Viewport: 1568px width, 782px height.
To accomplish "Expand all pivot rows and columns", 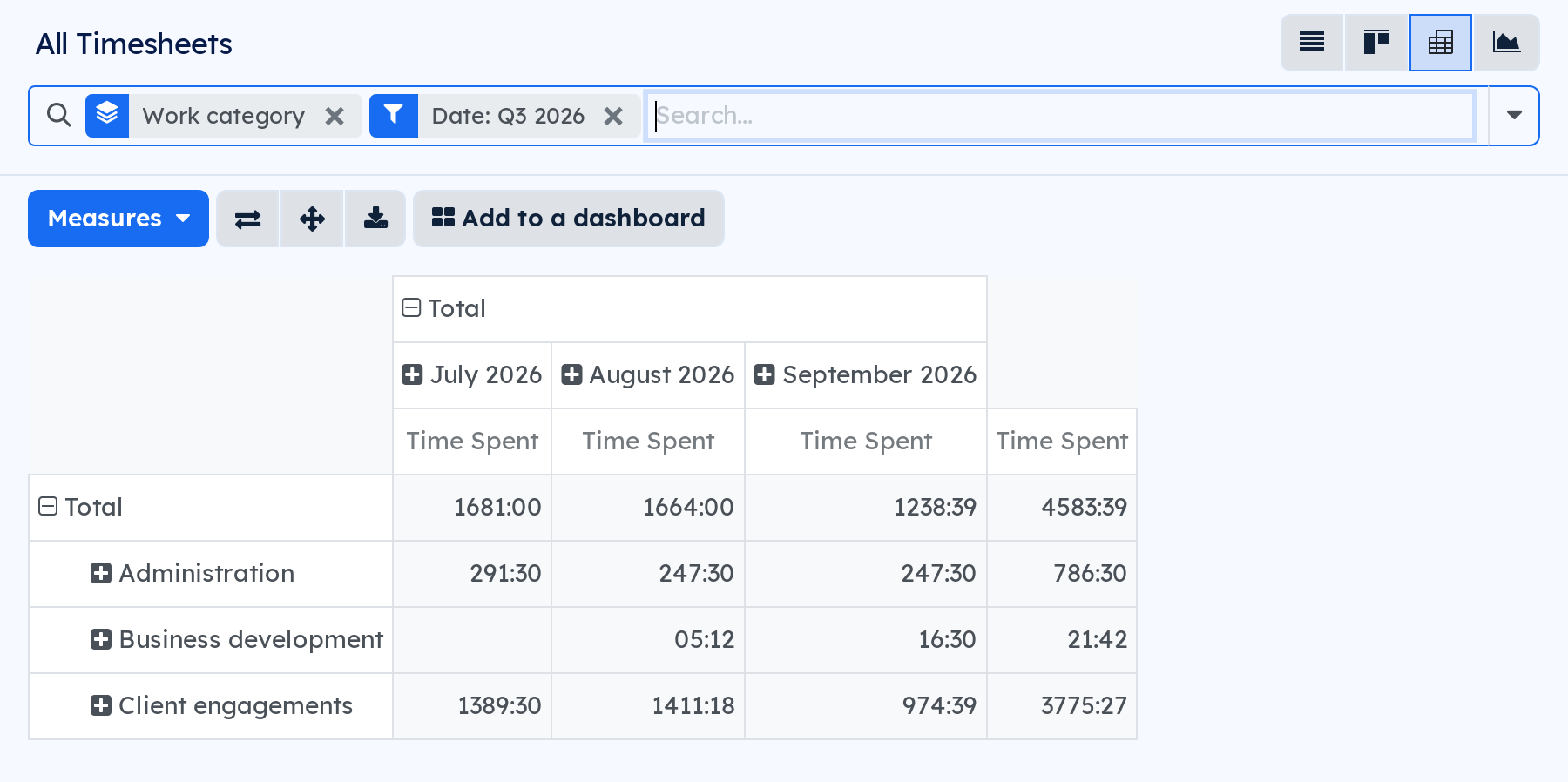I will click(x=312, y=219).
